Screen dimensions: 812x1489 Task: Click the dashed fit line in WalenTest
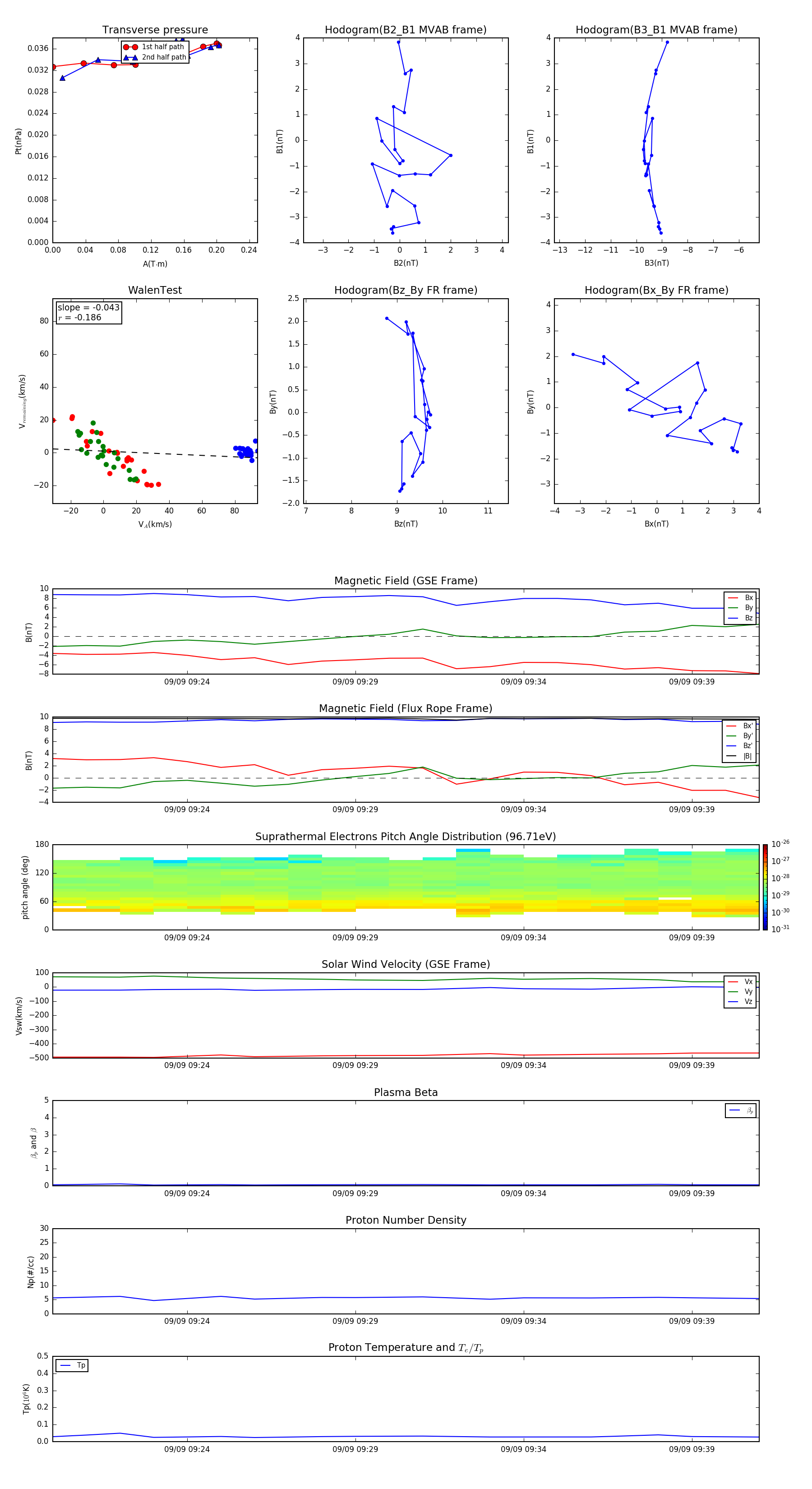pyautogui.click(x=155, y=453)
